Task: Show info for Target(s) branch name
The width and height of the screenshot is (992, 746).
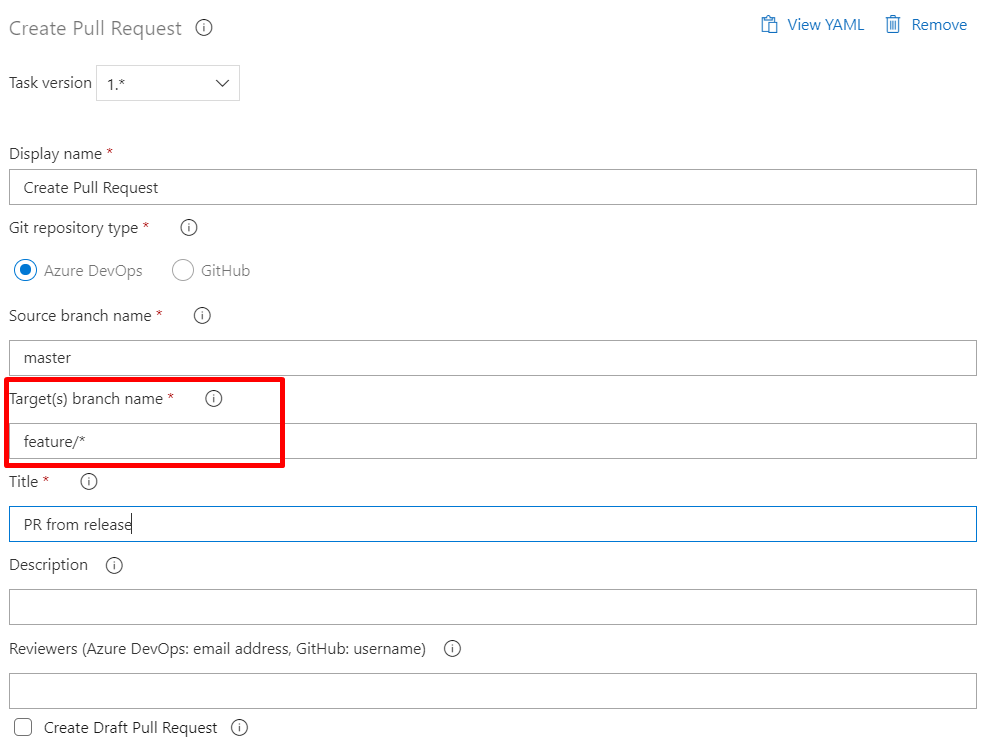Action: pos(213,399)
